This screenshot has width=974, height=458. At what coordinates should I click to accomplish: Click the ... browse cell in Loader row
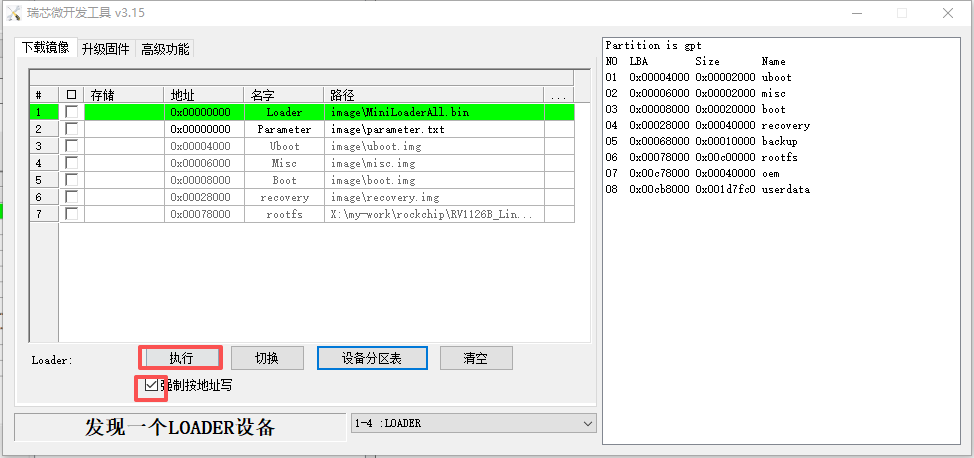[x=558, y=112]
